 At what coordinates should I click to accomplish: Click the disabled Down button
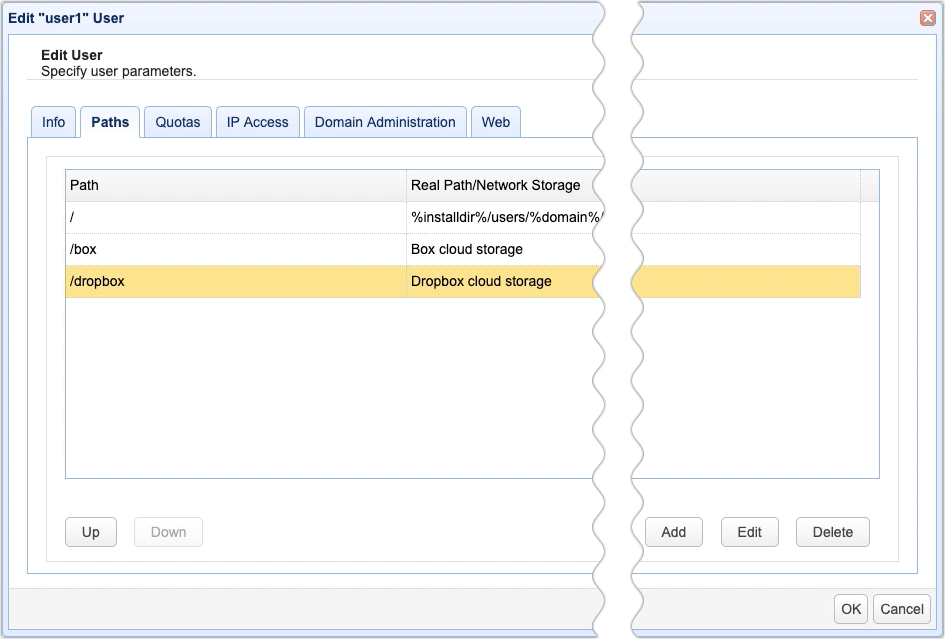[167, 532]
